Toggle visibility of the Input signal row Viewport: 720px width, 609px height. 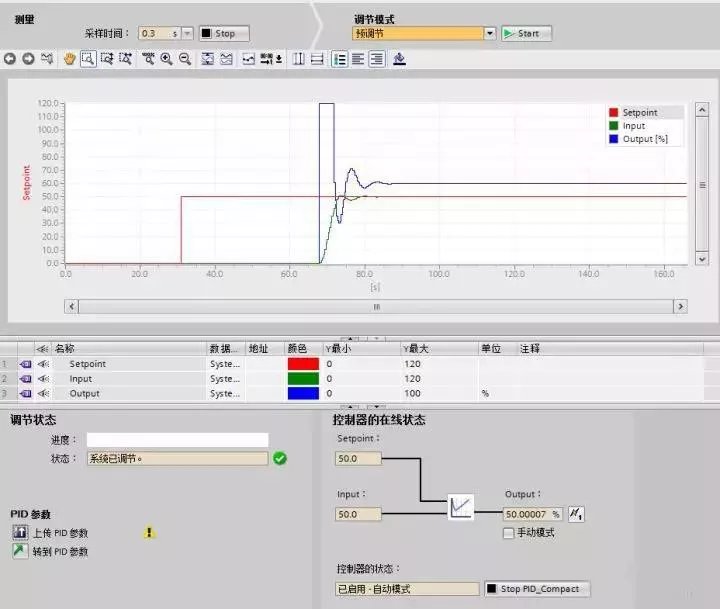[44, 378]
